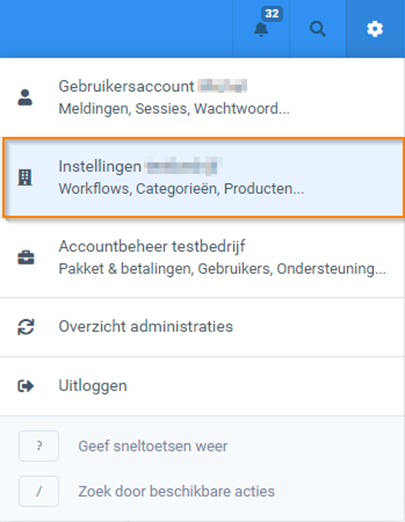
Task: Choose Uitloggen to log out
Action: click(202, 386)
